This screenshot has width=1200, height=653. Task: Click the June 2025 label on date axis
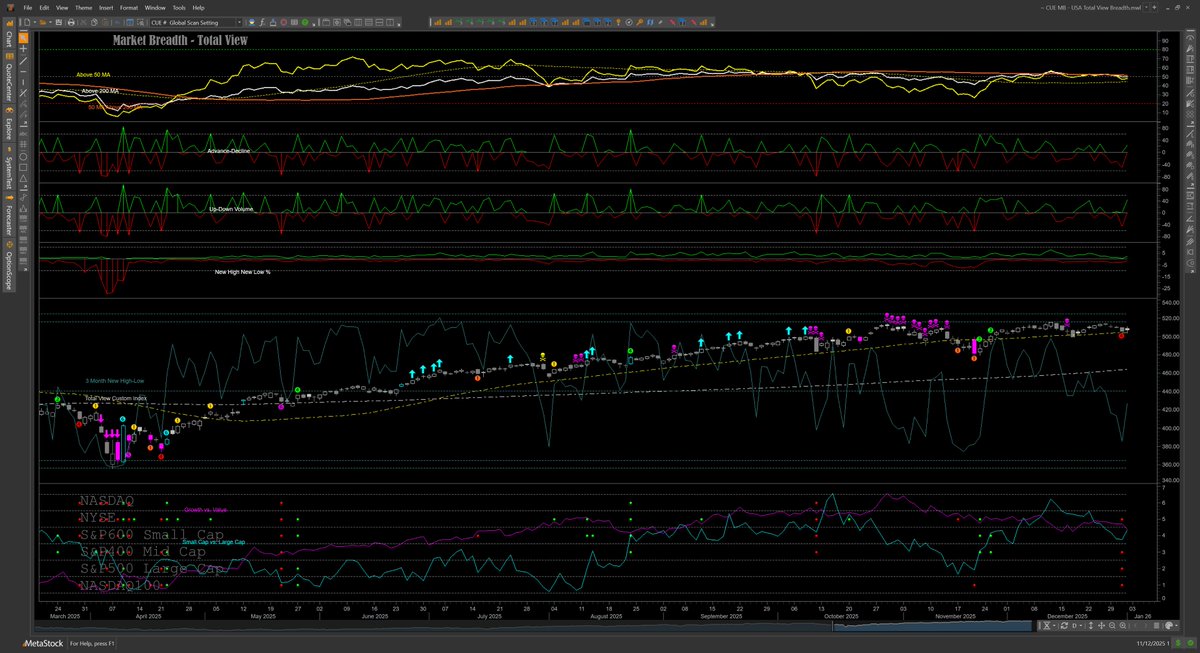coord(374,616)
